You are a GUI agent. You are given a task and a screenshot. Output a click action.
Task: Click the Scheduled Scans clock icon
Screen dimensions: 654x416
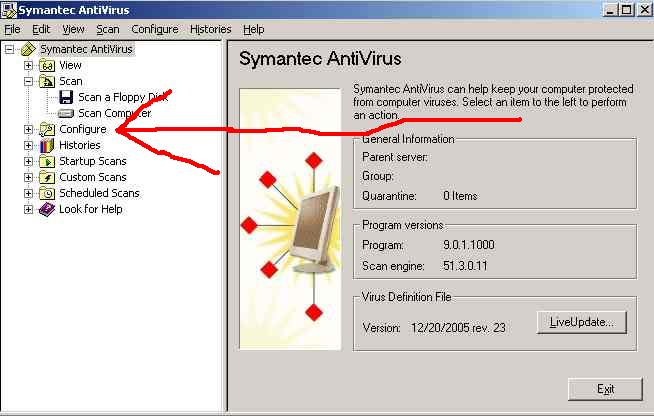tap(47, 193)
